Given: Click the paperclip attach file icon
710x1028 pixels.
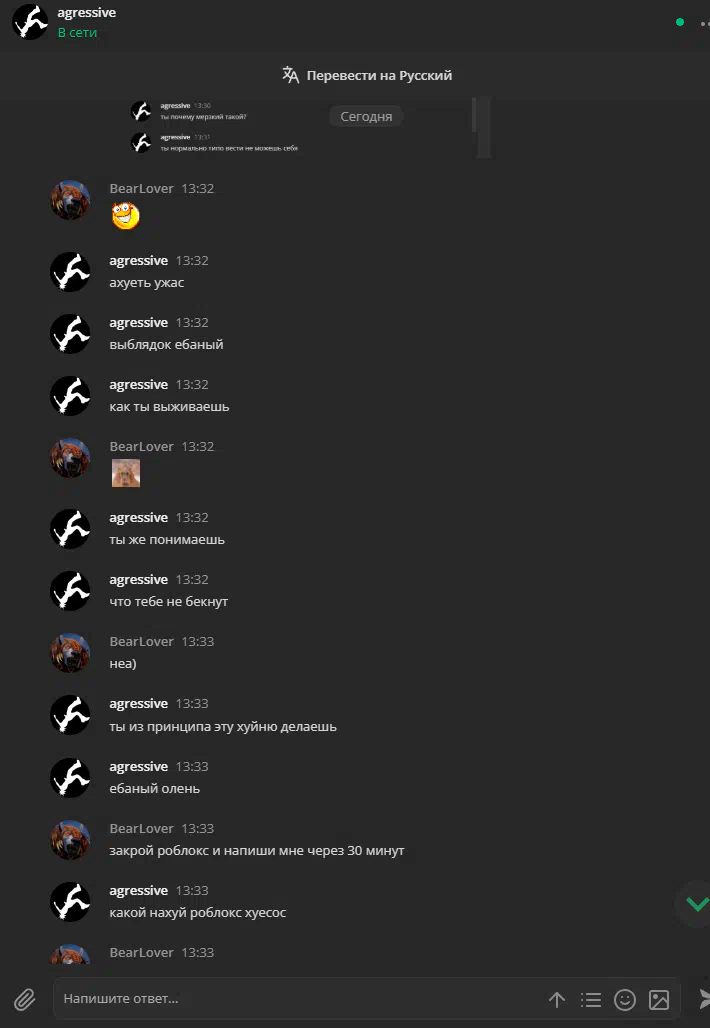Looking at the screenshot, I should click(24, 999).
